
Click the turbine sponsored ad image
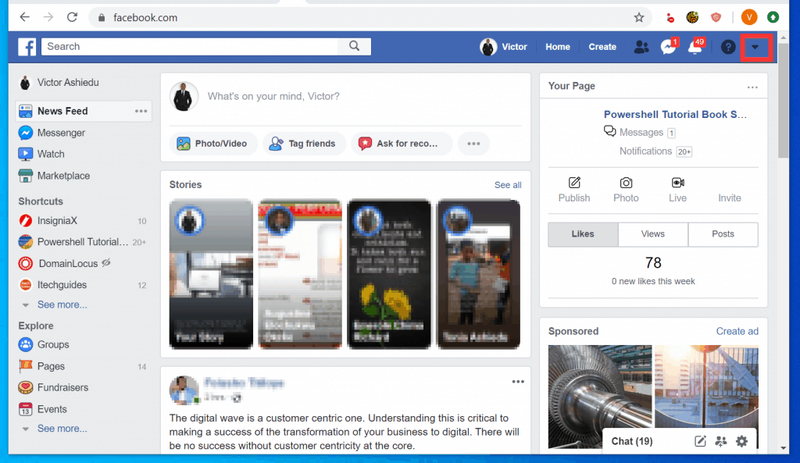pyautogui.click(x=599, y=397)
